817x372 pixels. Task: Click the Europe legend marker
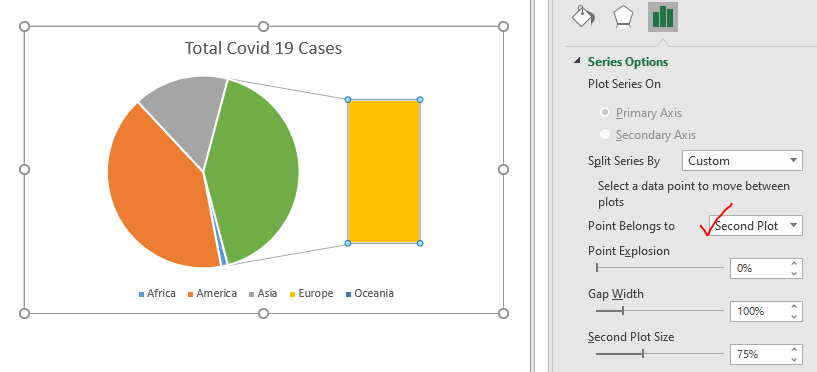(293, 294)
